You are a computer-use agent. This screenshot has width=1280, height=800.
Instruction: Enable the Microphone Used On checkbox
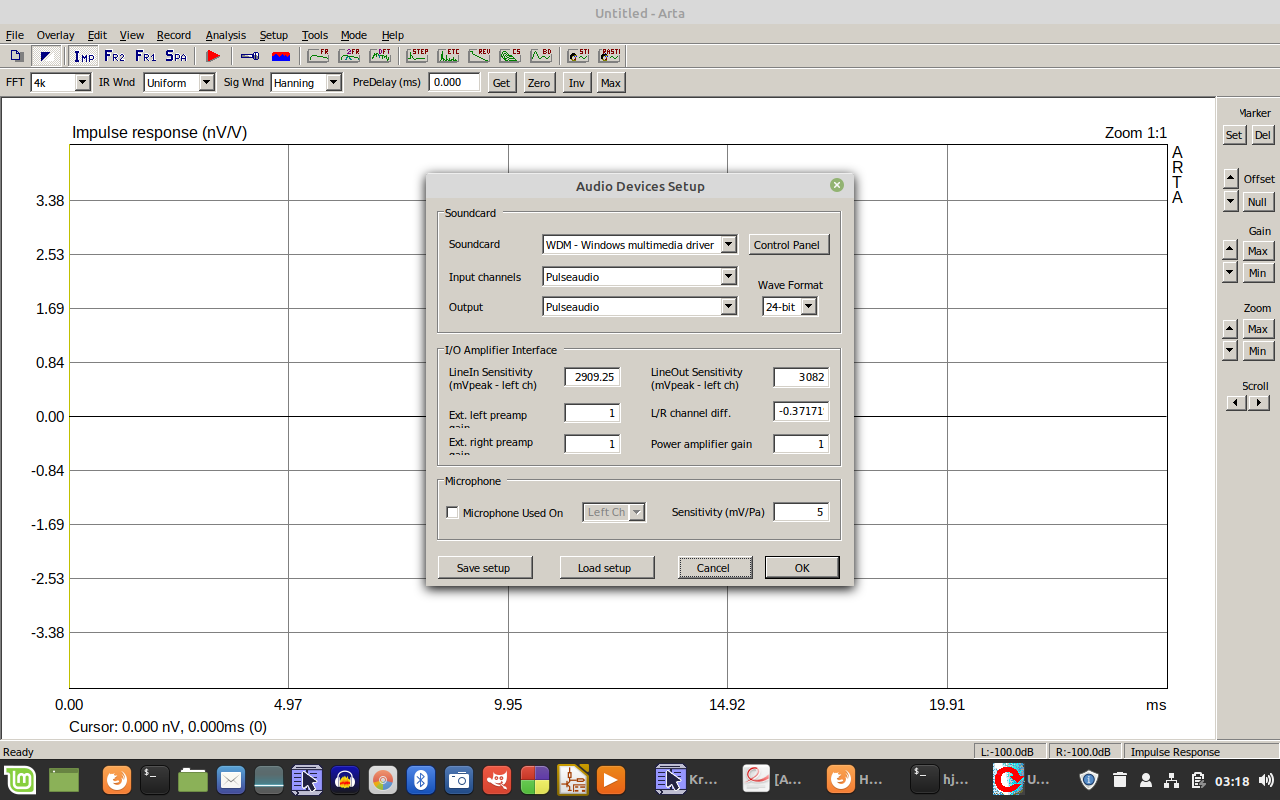pos(453,513)
